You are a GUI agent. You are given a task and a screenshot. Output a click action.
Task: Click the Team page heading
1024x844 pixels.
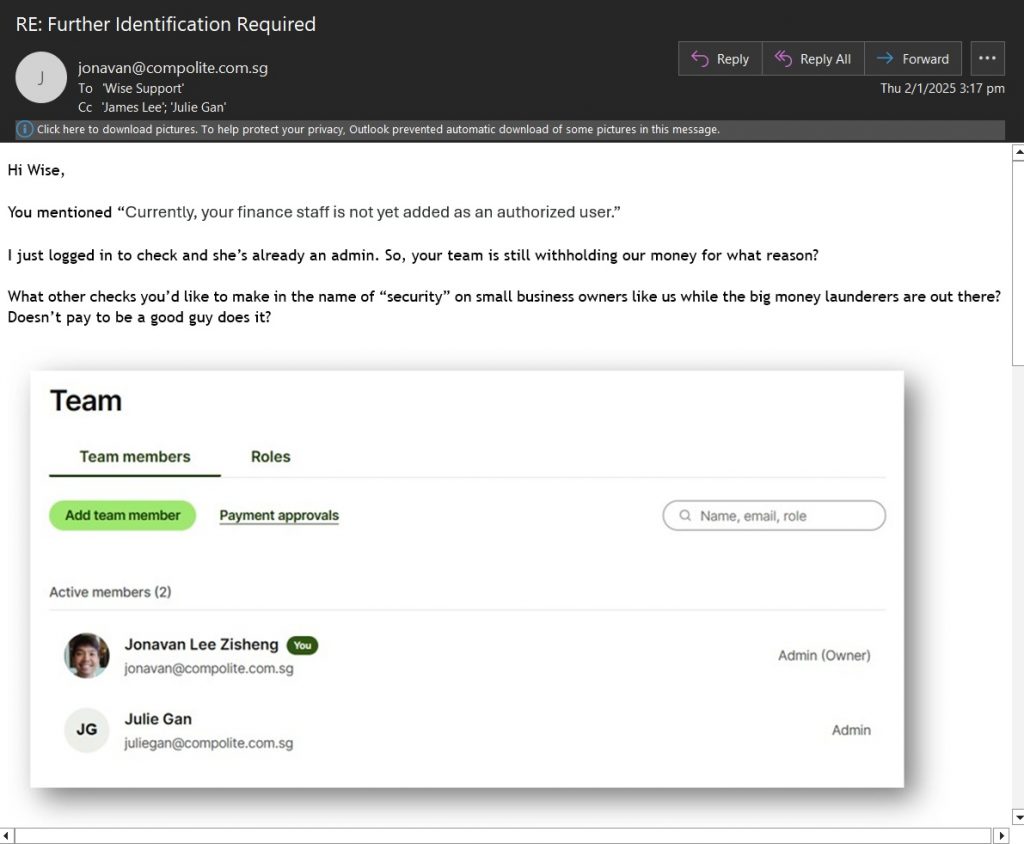pos(86,400)
